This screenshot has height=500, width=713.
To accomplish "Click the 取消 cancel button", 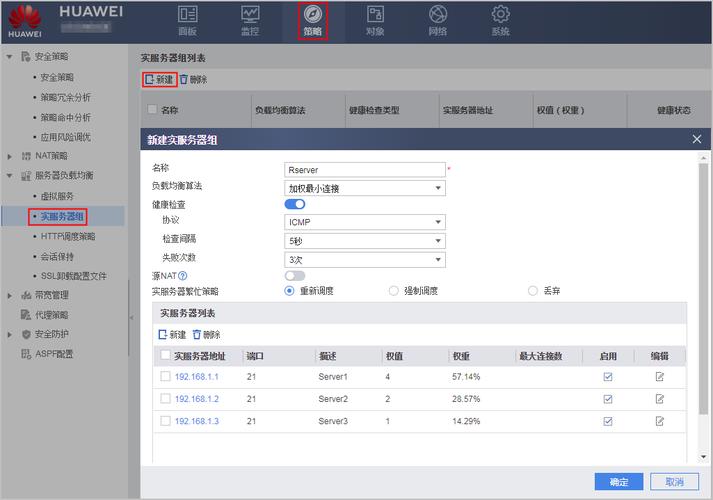I will pos(674,482).
